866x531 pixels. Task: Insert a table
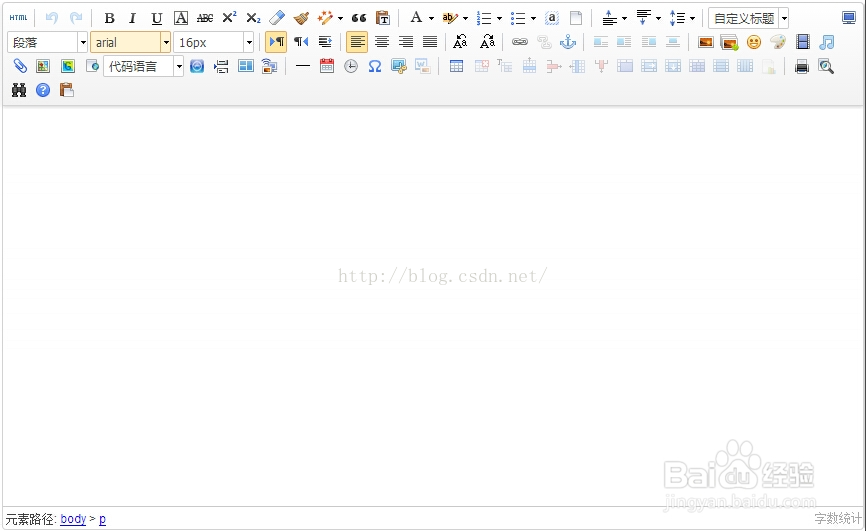456,66
